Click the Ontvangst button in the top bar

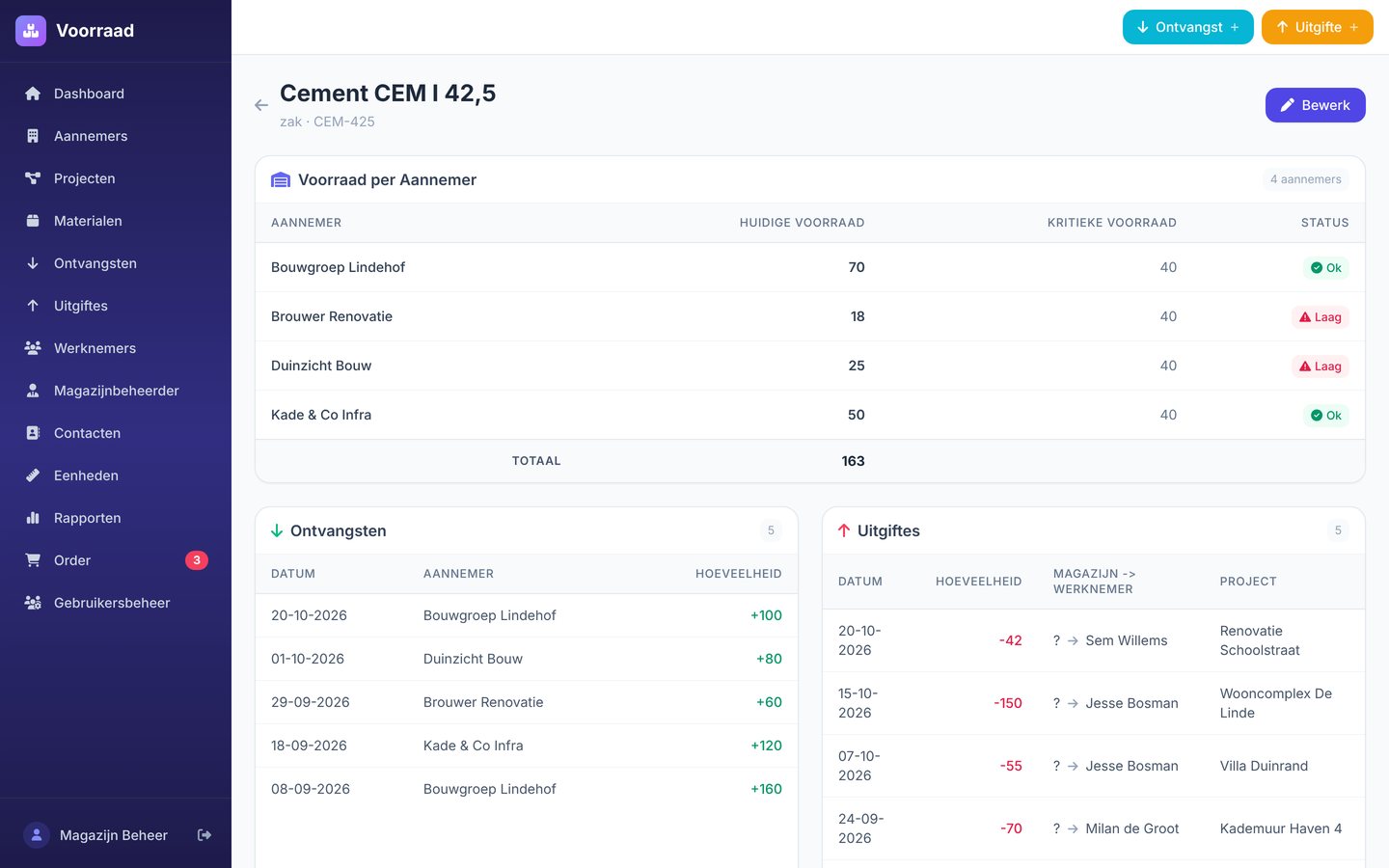tap(1187, 27)
